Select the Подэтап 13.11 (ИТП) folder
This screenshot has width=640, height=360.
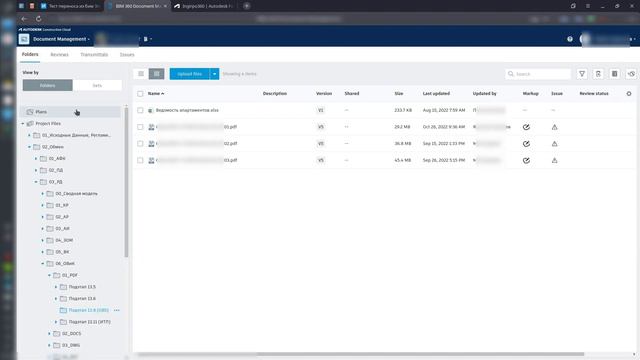click(89, 322)
